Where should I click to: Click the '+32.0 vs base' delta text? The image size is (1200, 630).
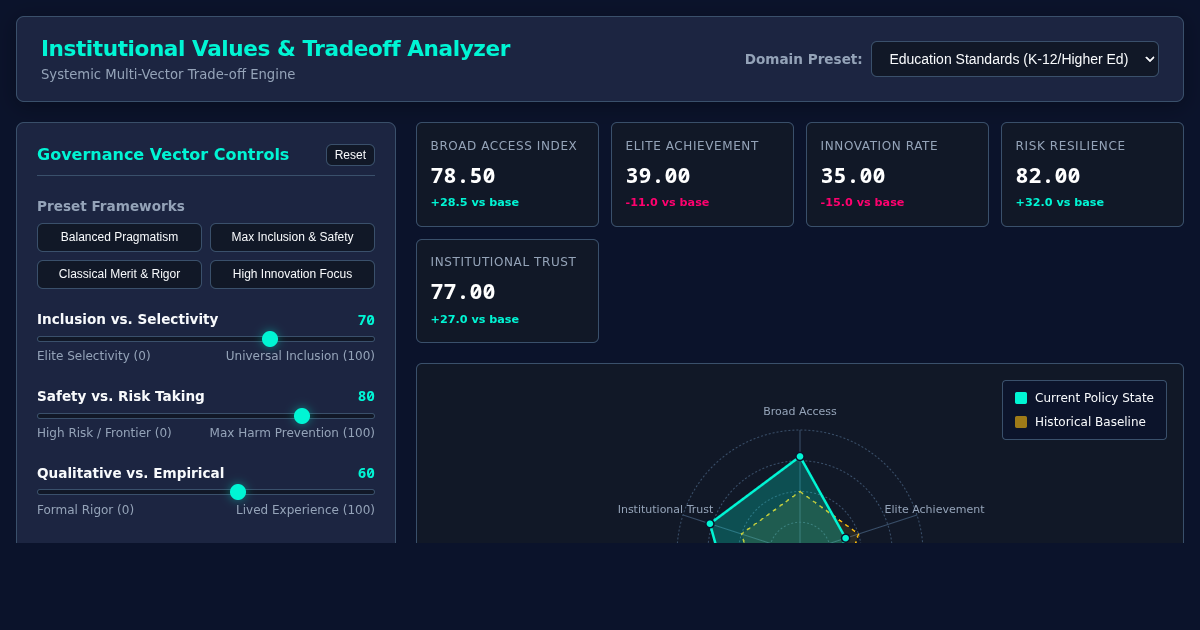1060,202
